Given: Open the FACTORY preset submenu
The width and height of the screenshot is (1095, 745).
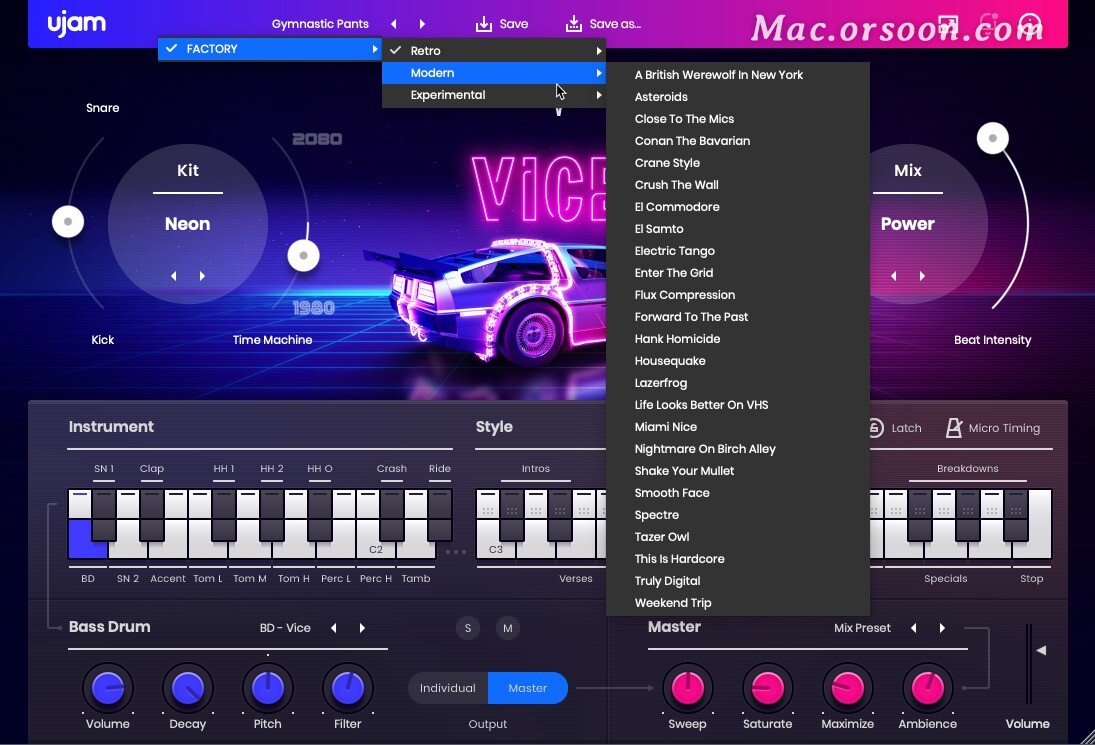Looking at the screenshot, I should [270, 49].
